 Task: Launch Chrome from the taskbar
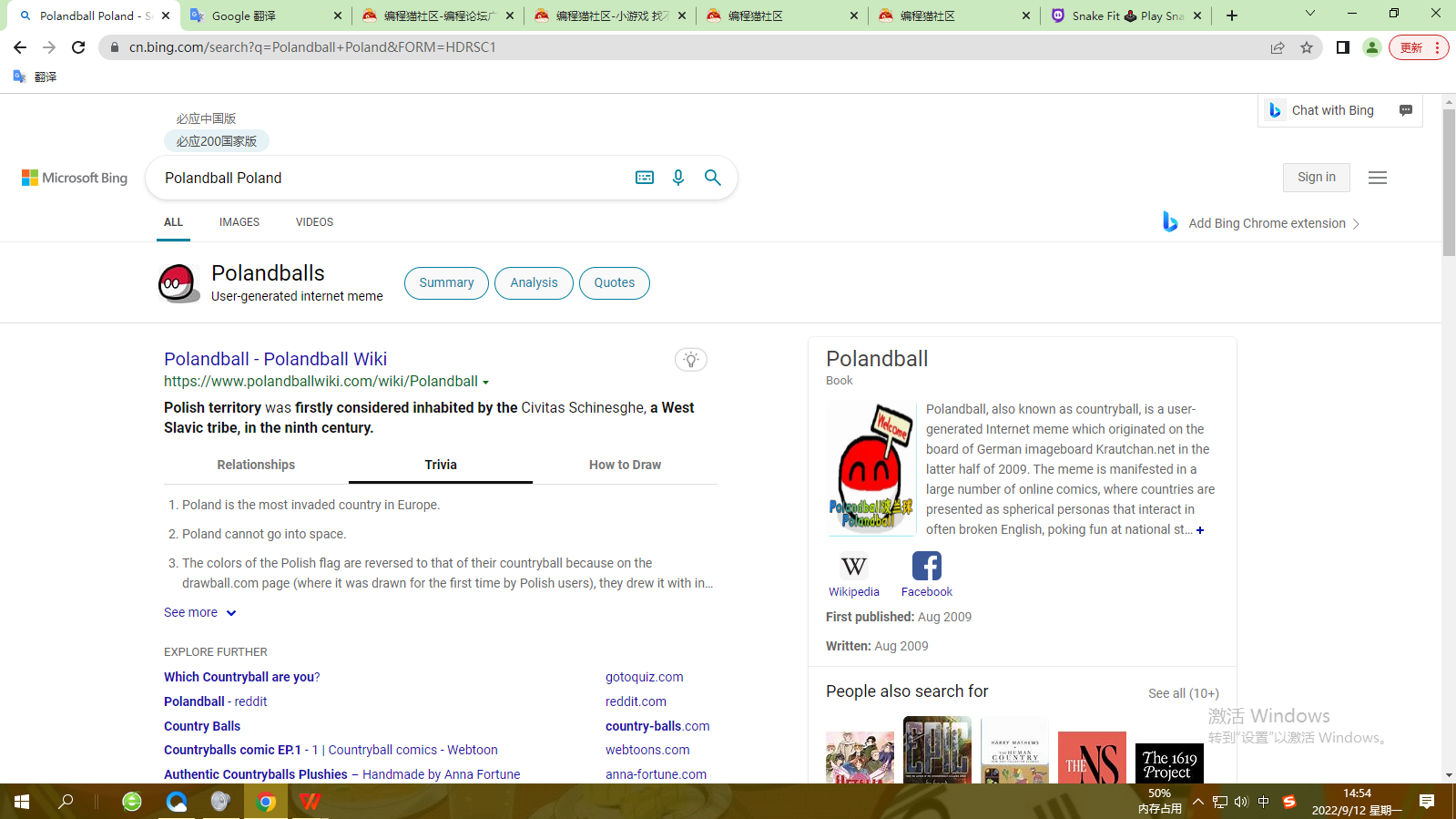(266, 802)
